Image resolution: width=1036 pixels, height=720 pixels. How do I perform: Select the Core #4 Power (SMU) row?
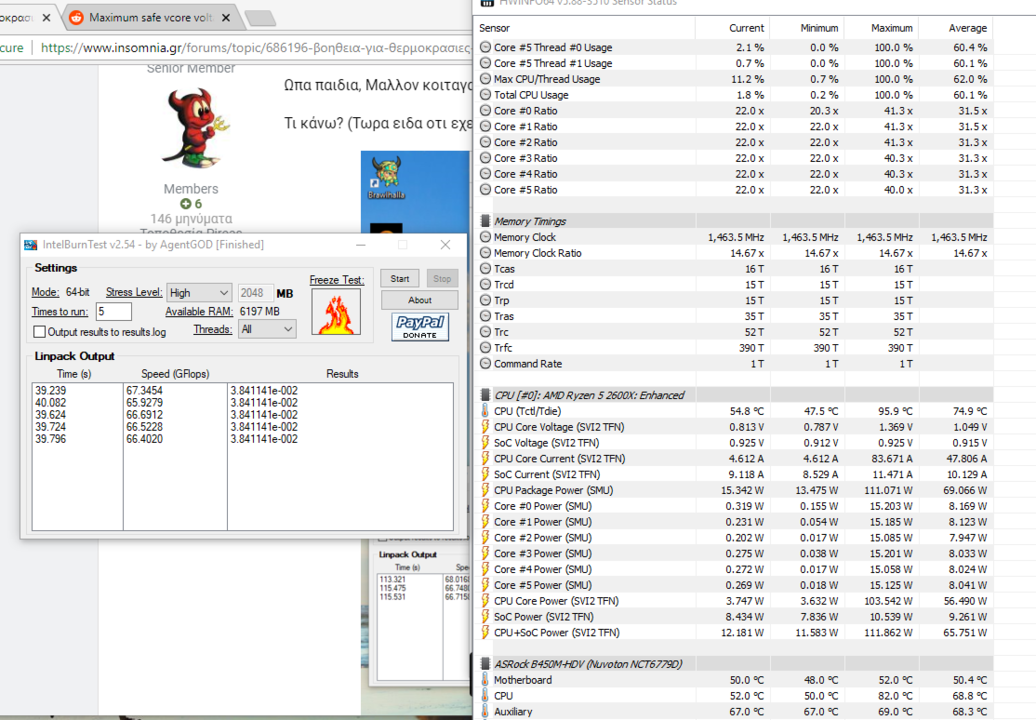(735, 569)
